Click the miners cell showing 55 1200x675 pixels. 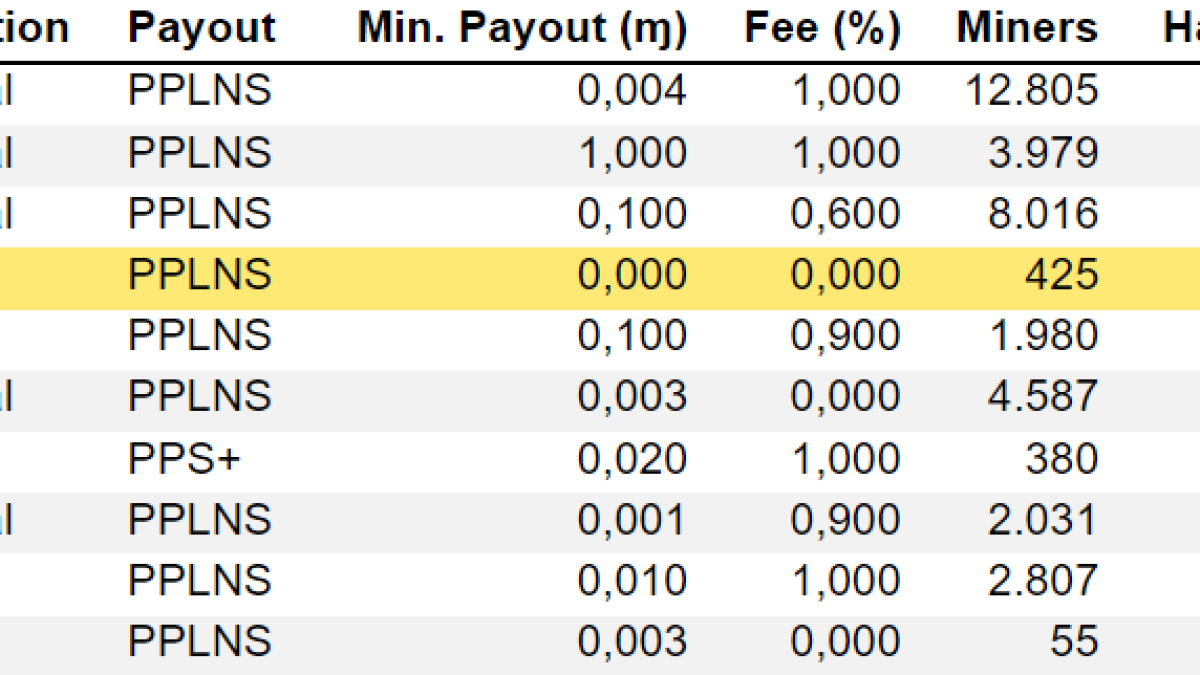pyautogui.click(x=1074, y=642)
